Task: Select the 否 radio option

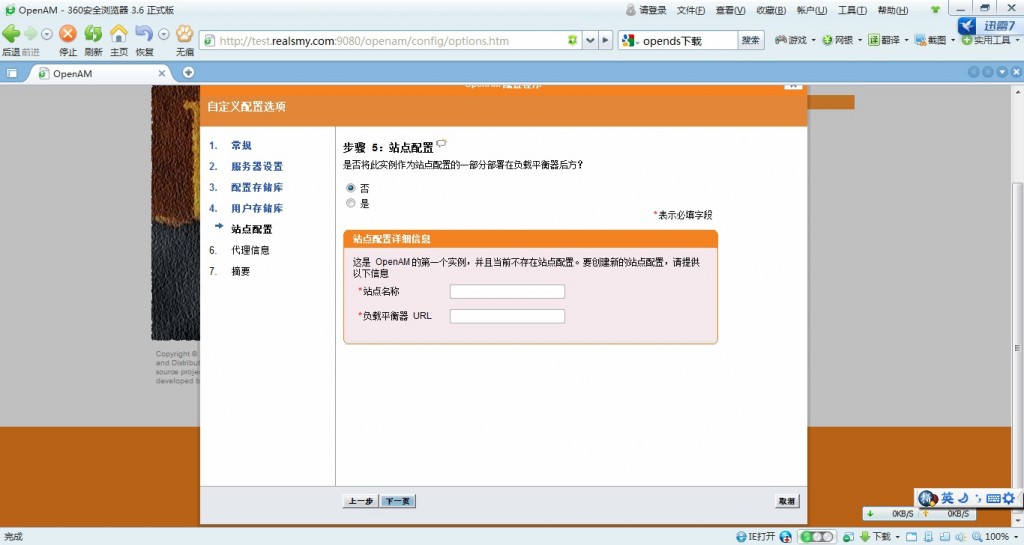Action: coord(351,188)
